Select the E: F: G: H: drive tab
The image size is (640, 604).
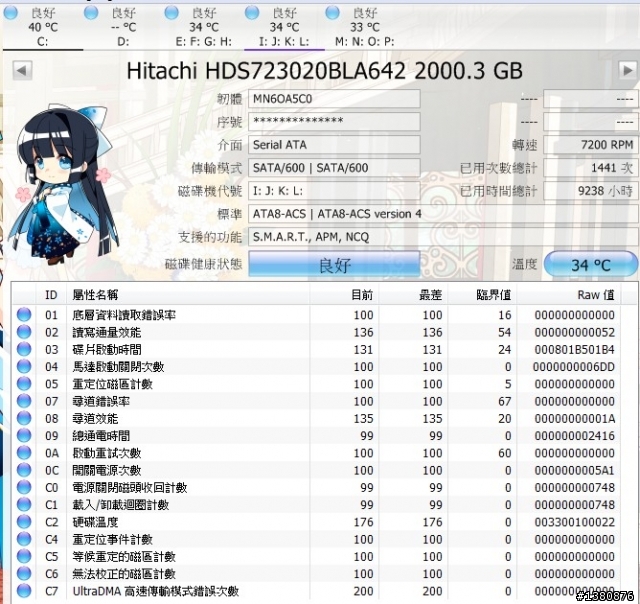point(204,27)
